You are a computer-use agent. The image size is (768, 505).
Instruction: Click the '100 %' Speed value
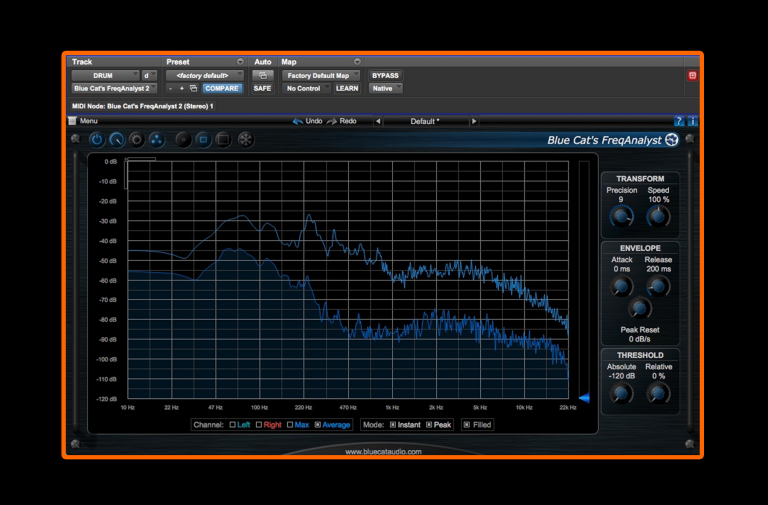(658, 199)
